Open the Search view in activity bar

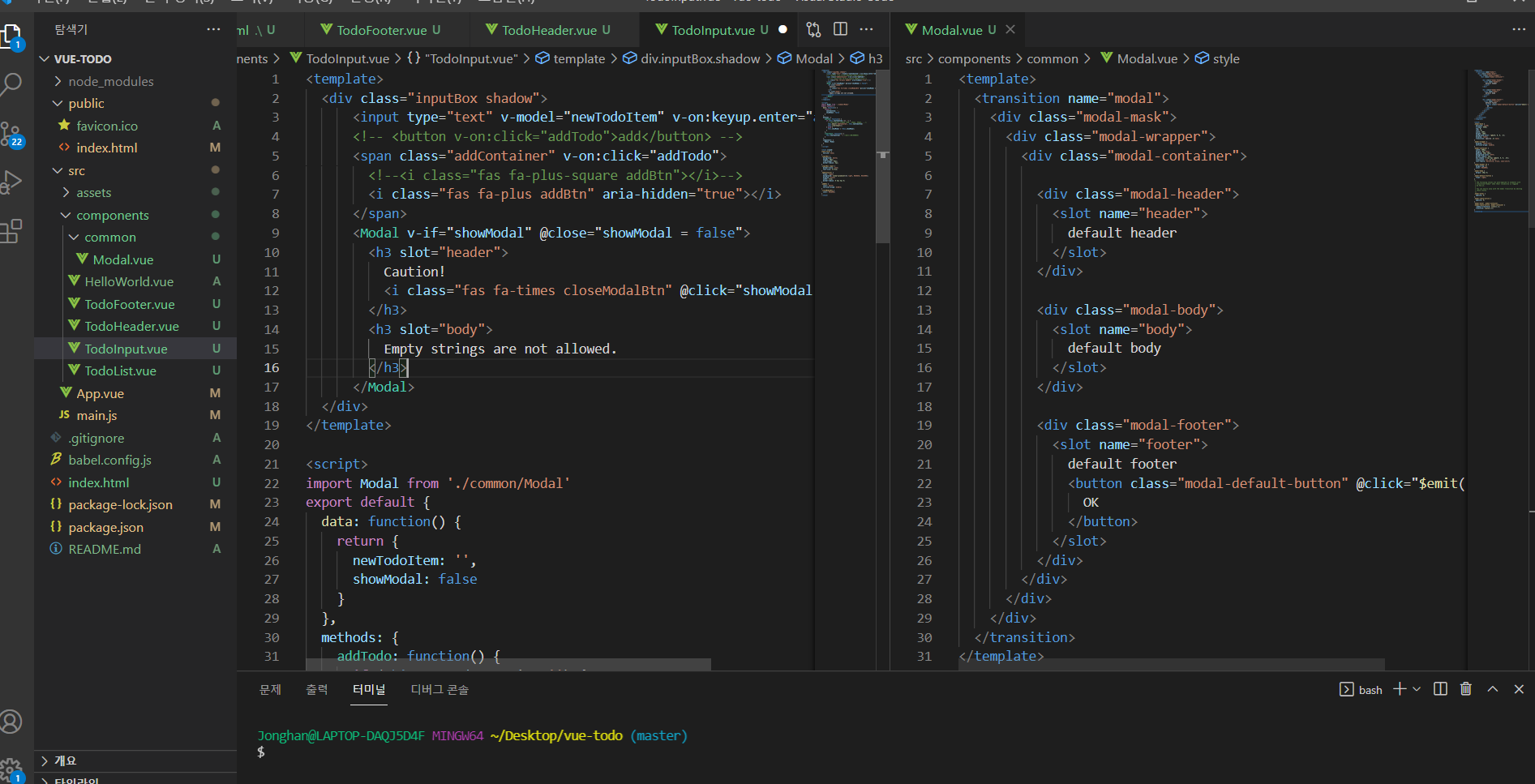click(11, 83)
